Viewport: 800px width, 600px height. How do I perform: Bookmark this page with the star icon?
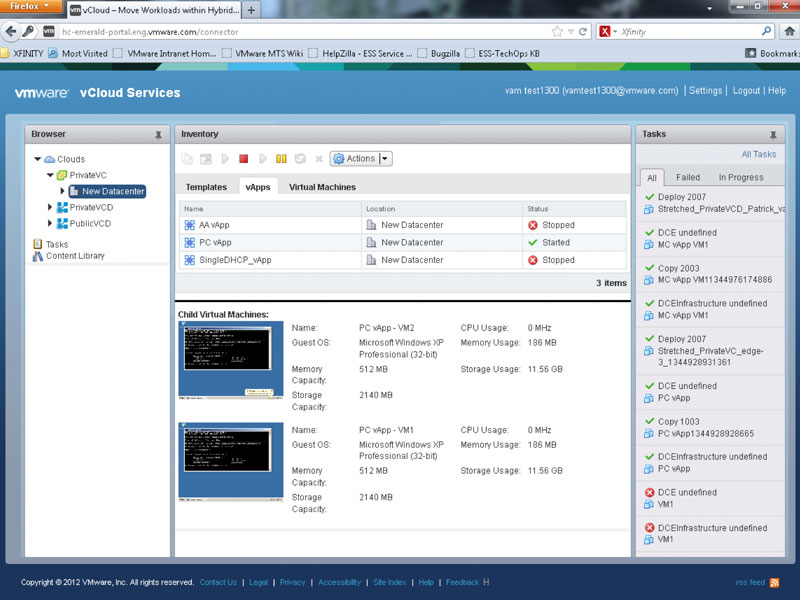[x=557, y=32]
